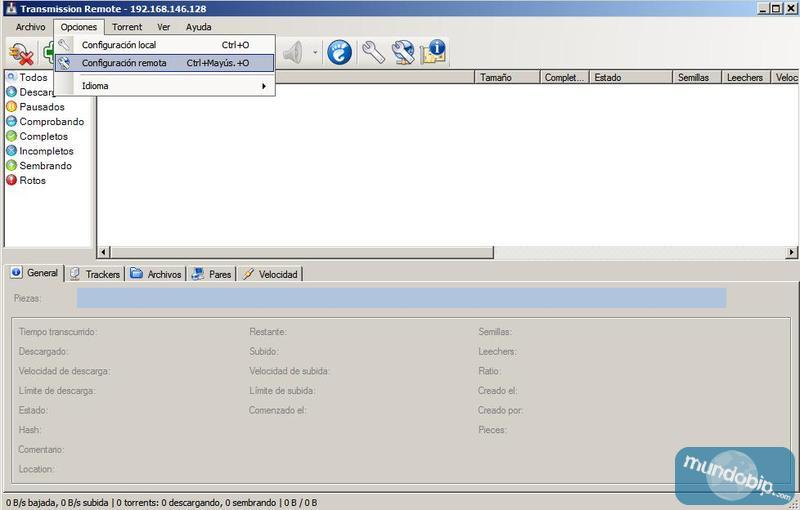The width and height of the screenshot is (800, 510).
Task: Expand the Idioma submenu
Action: (x=165, y=86)
